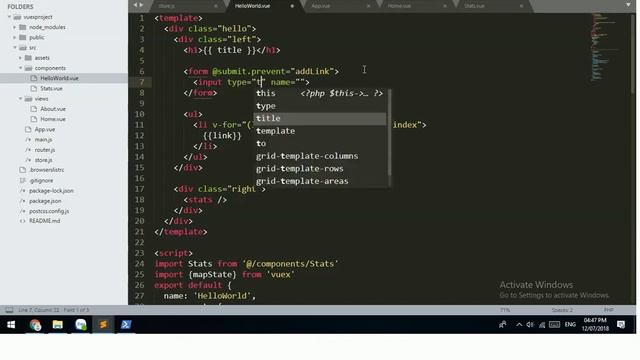The image size is (640, 360).
Task: Open the tab list dropdown arrow
Action: point(628,5)
